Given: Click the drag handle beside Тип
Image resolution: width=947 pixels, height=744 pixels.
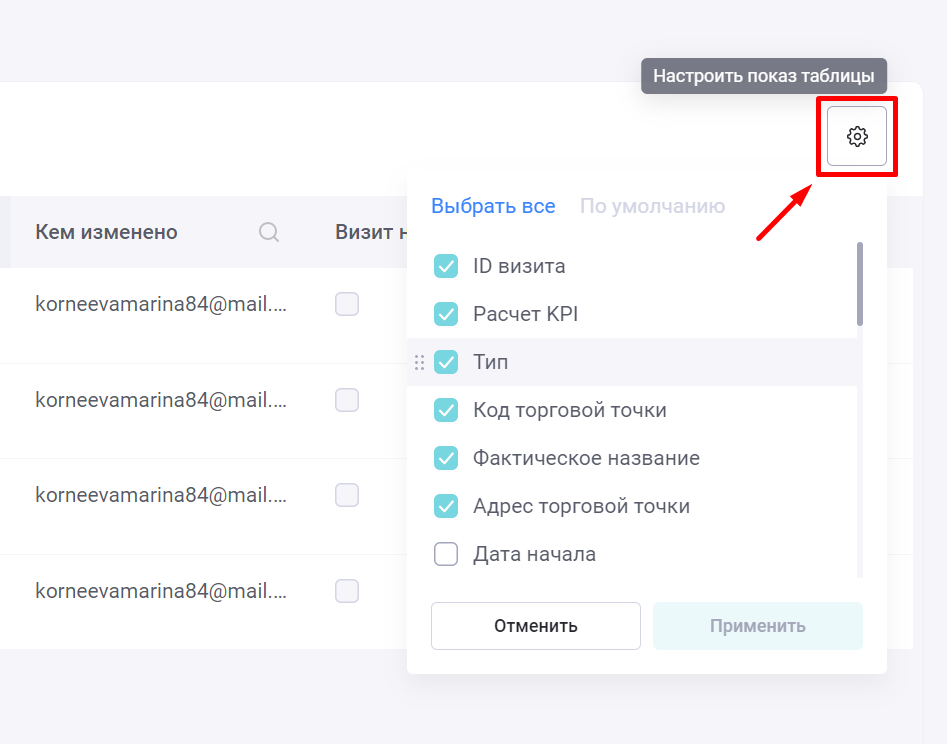Looking at the screenshot, I should 420,362.
